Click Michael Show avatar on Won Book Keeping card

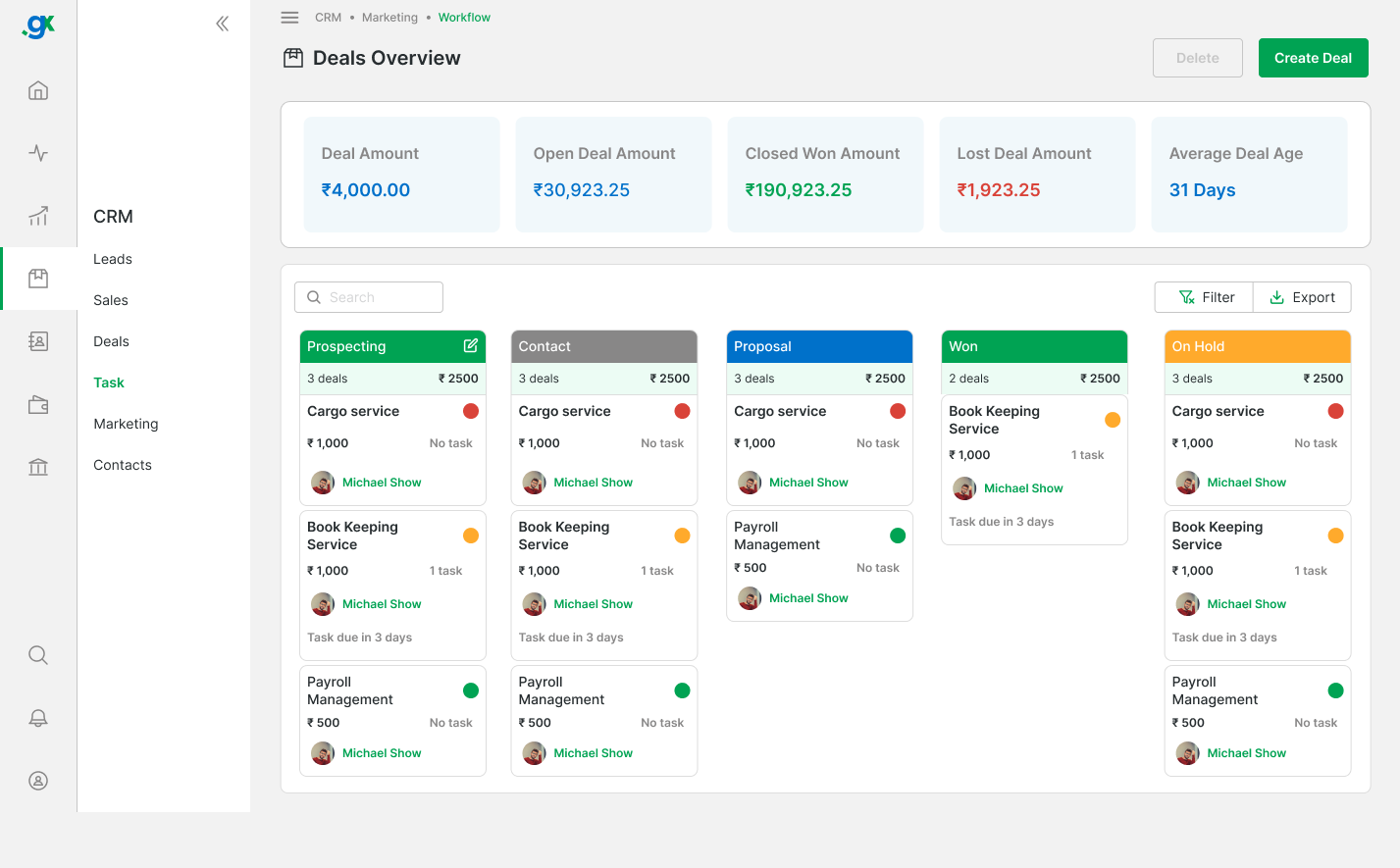[x=964, y=488]
